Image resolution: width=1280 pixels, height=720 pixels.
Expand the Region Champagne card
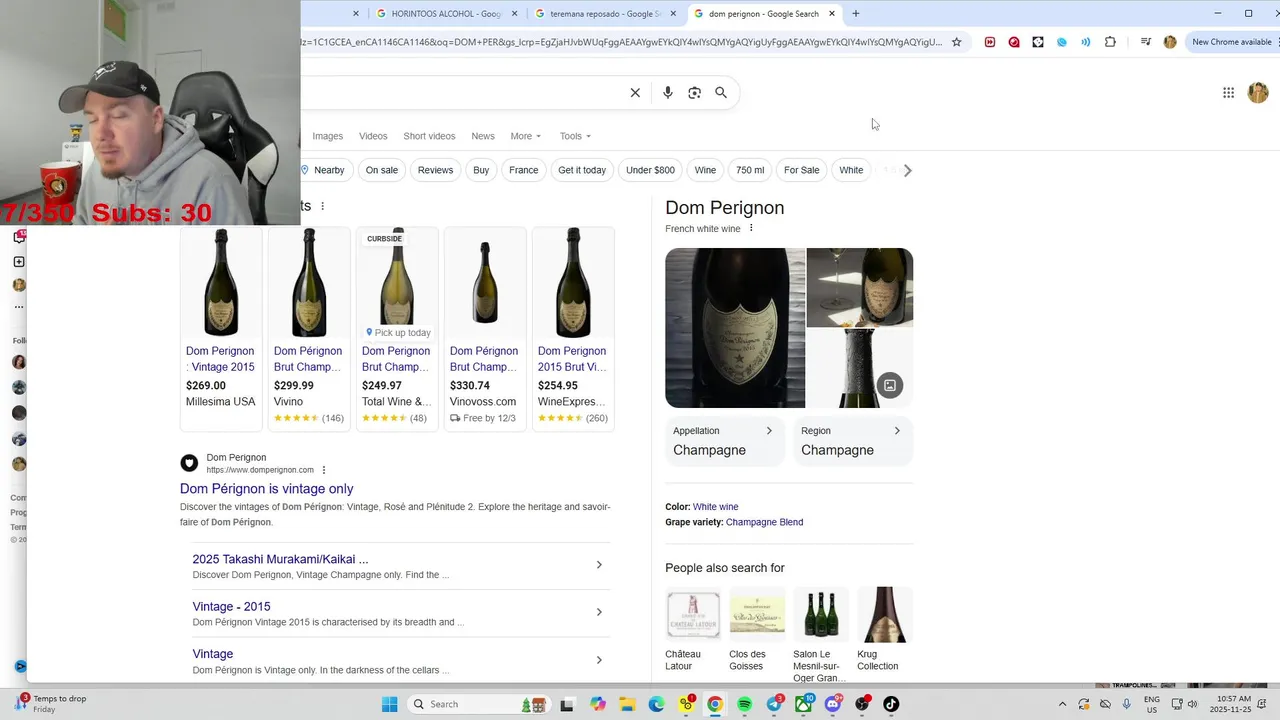852,441
